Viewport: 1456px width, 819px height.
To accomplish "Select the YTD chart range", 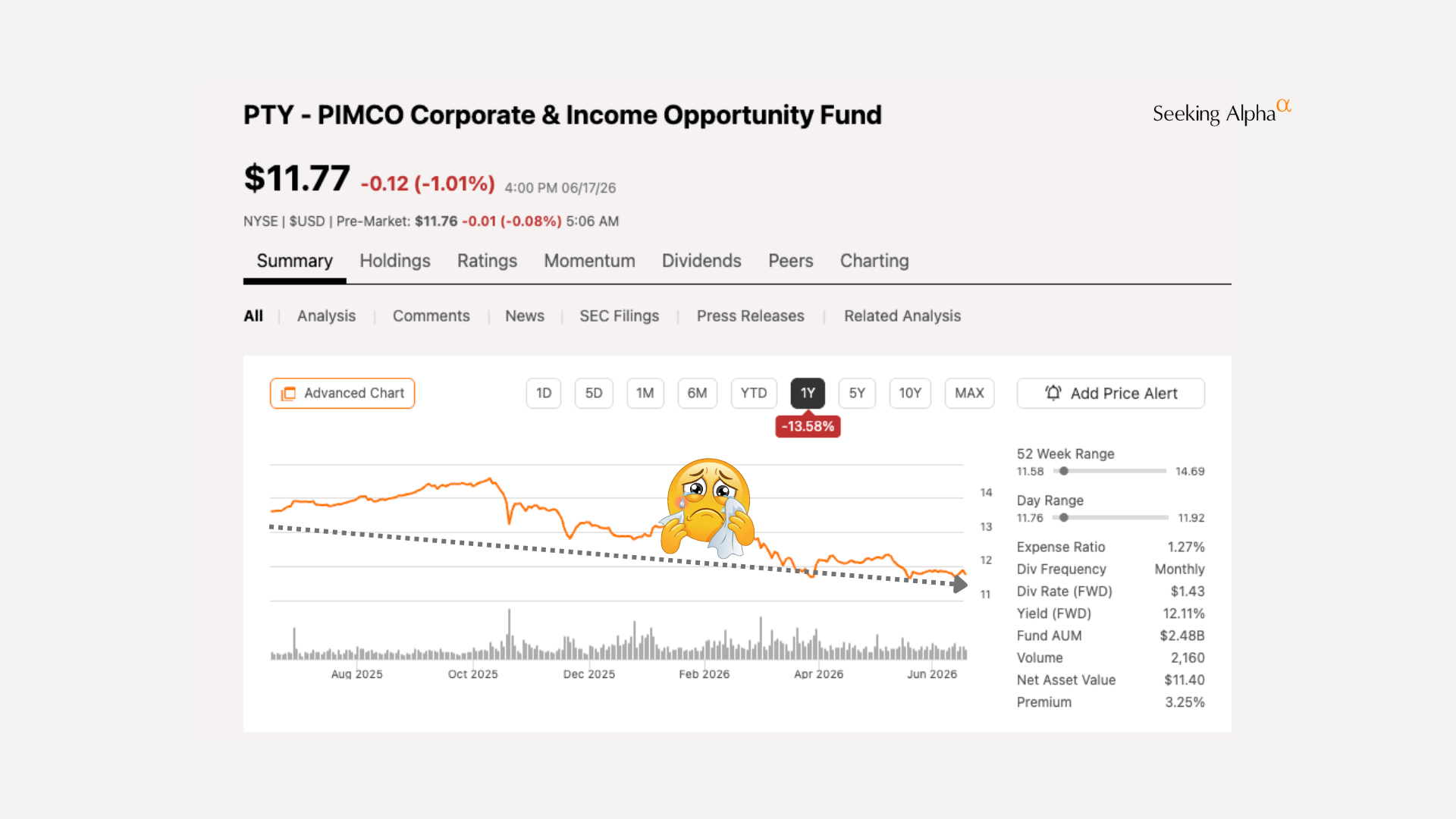I will (x=754, y=393).
